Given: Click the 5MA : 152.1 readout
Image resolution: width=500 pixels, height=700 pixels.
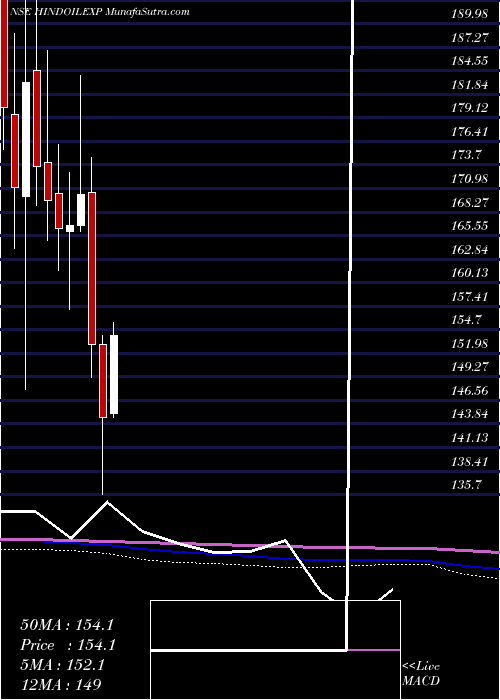Looking at the screenshot, I should click(x=62, y=665).
